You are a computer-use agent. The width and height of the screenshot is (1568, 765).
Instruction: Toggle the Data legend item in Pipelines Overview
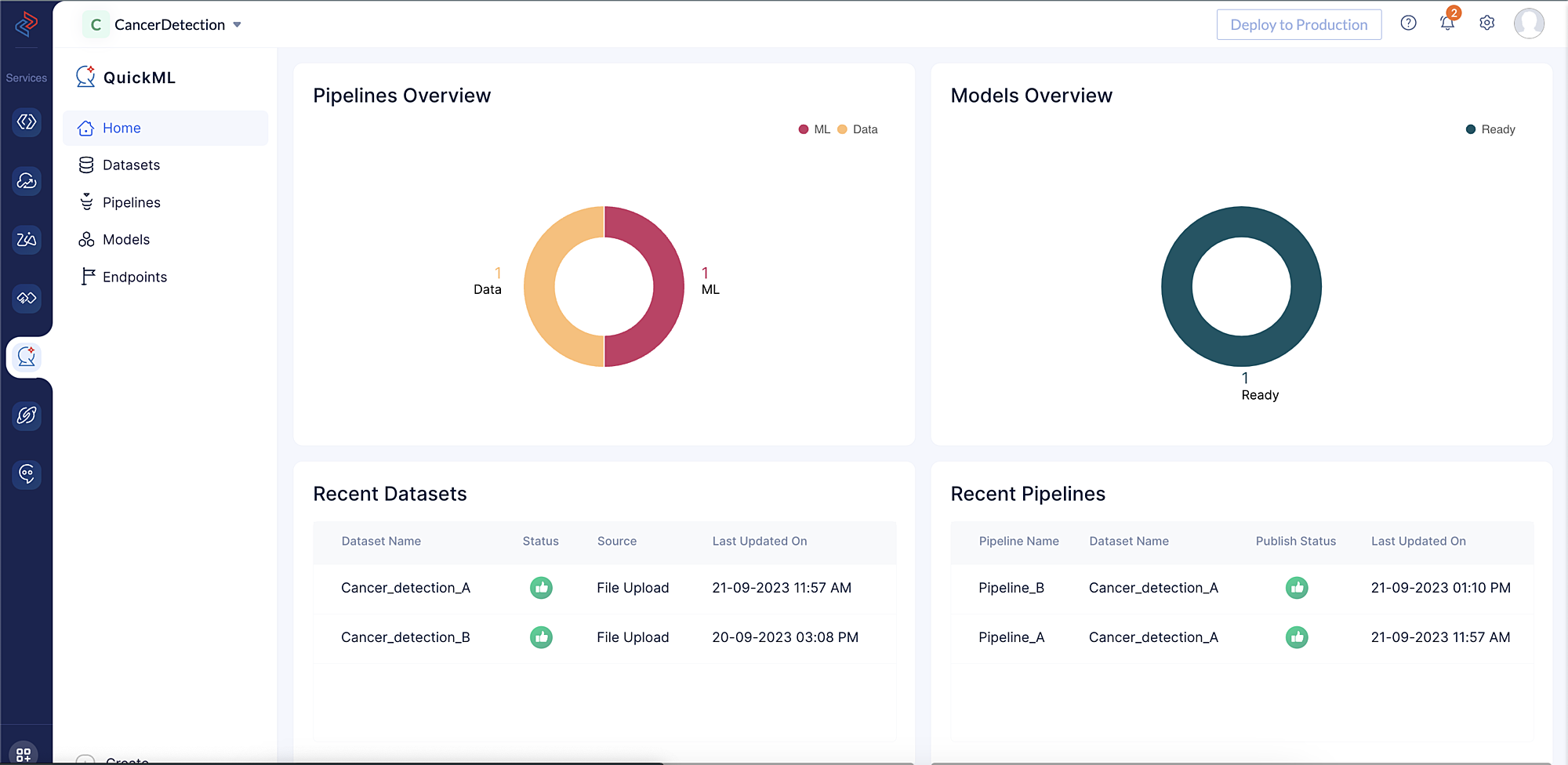click(858, 129)
